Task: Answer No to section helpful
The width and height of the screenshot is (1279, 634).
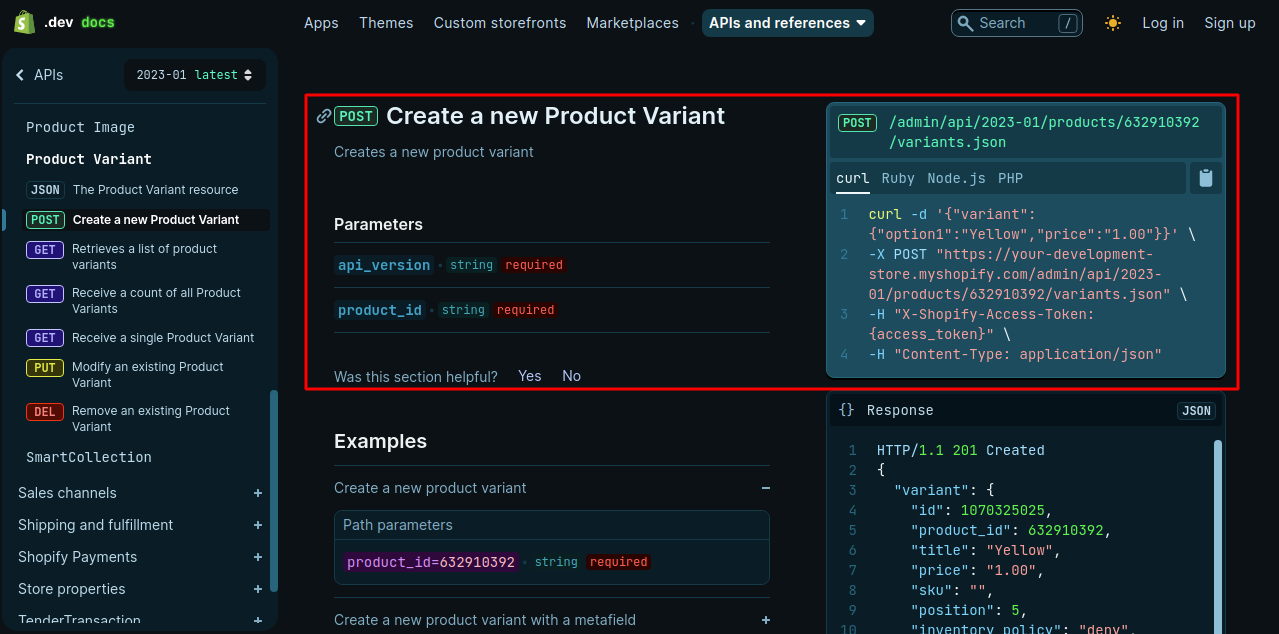Action: [571, 376]
